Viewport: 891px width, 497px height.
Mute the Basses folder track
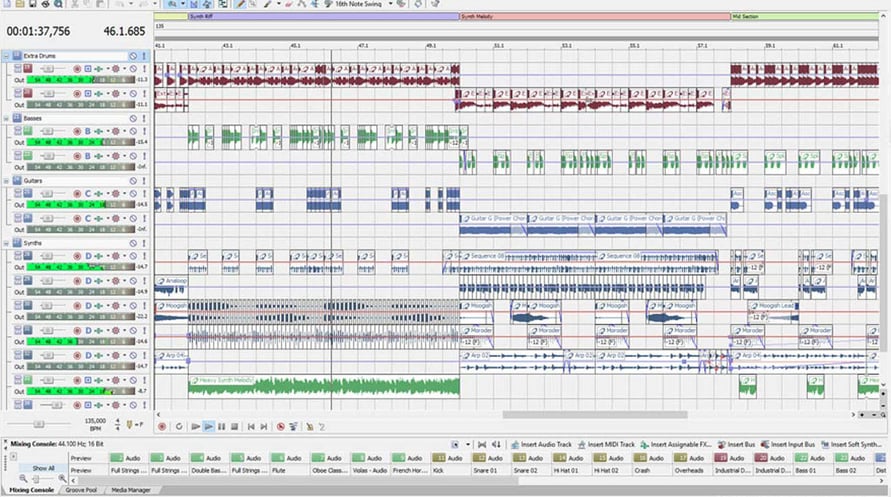coord(133,118)
